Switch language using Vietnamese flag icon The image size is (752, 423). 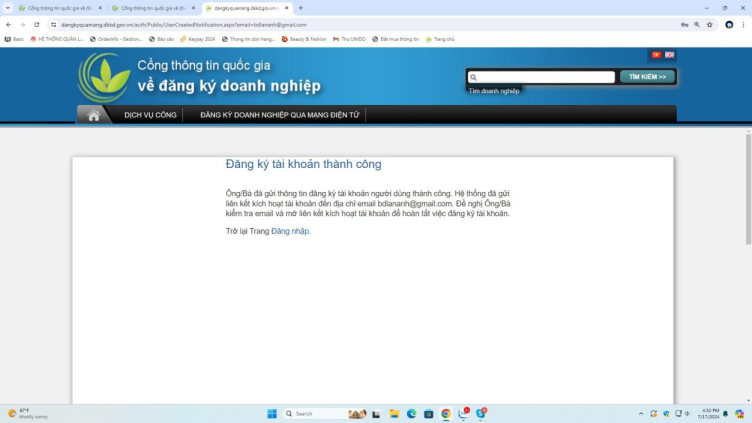657,55
